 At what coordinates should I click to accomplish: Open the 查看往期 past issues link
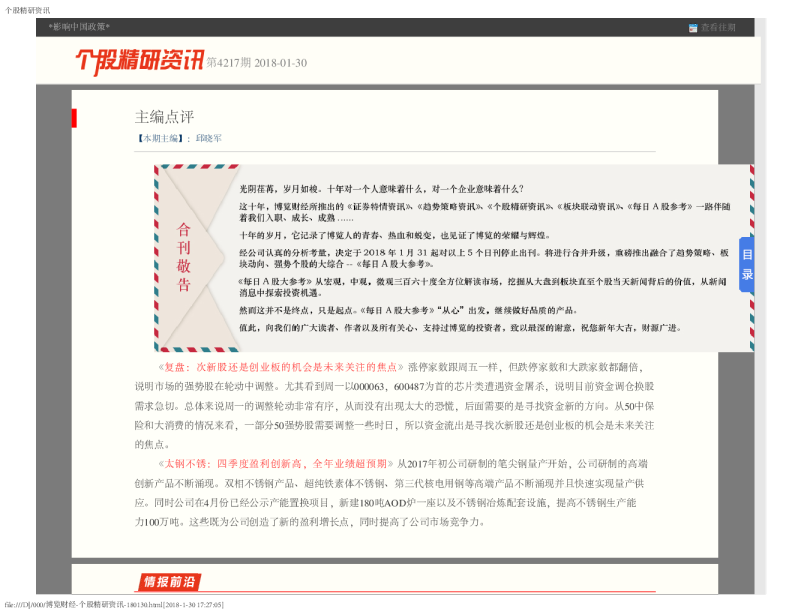pyautogui.click(x=718, y=28)
